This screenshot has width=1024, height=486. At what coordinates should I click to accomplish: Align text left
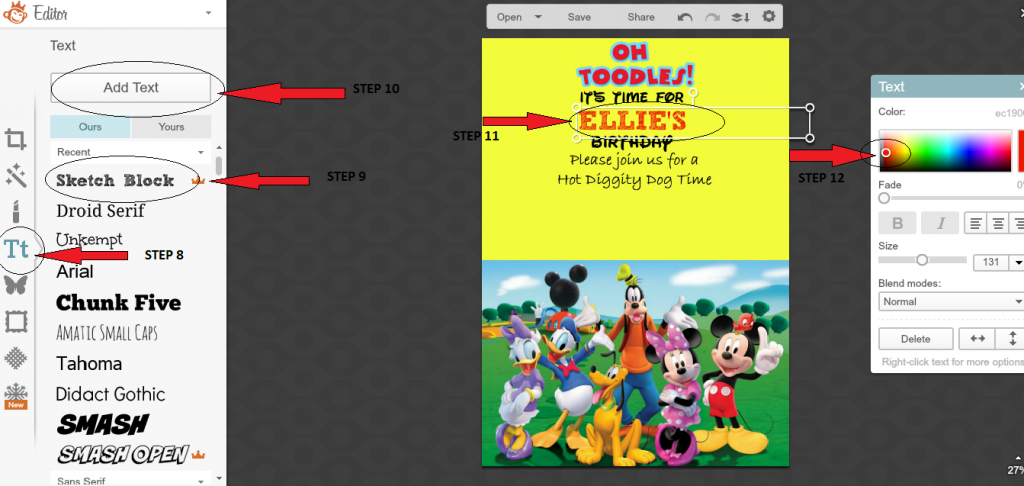tap(976, 223)
